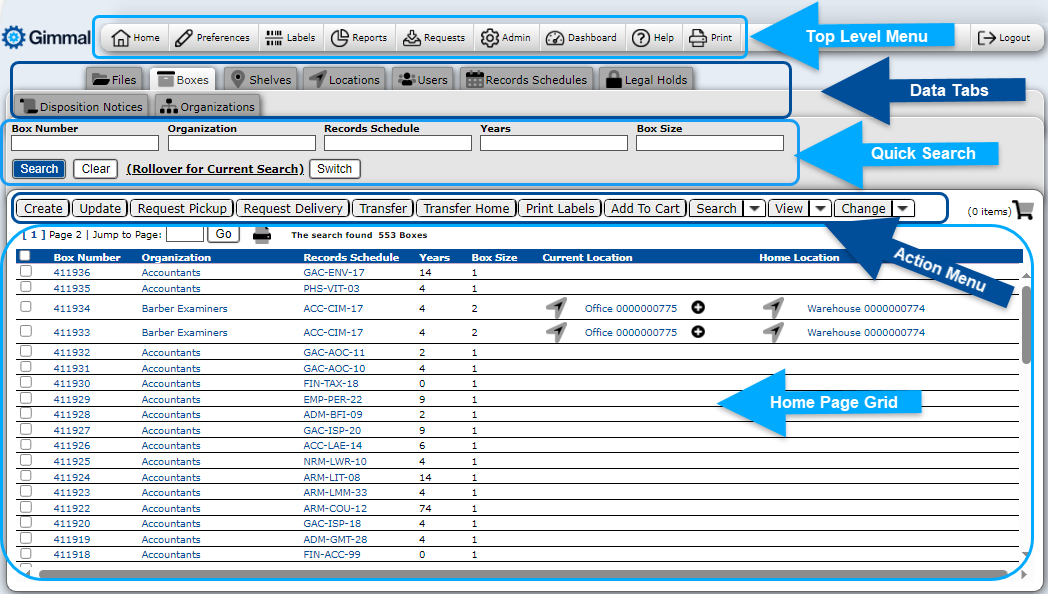1048x594 pixels.
Task: Click the Gimmal gear logo
Action: 13,38
